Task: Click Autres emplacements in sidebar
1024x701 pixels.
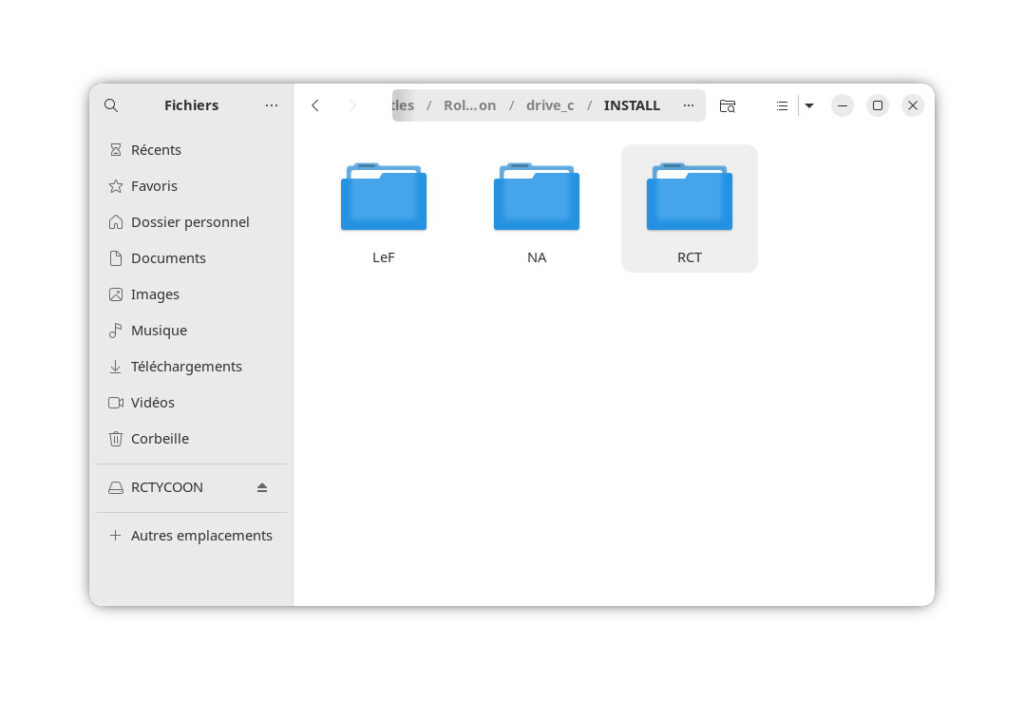Action: tap(200, 535)
